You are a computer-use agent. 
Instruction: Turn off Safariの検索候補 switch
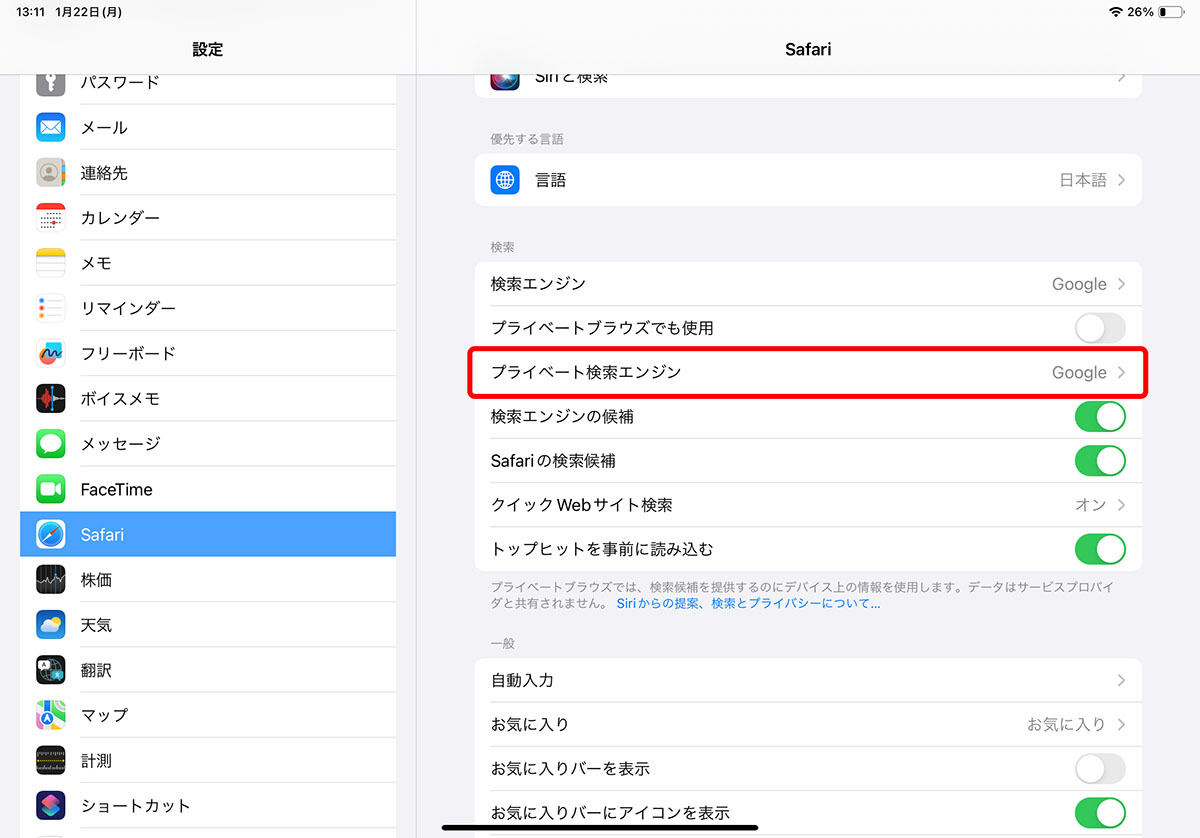coord(1100,461)
